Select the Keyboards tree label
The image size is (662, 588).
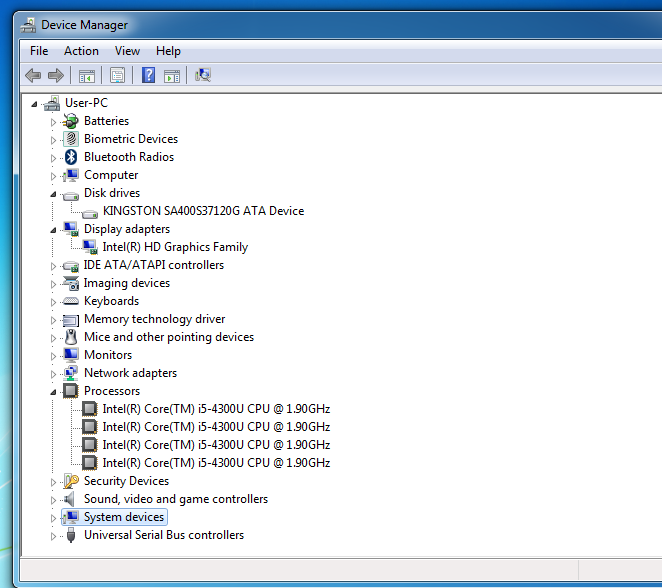(x=111, y=301)
